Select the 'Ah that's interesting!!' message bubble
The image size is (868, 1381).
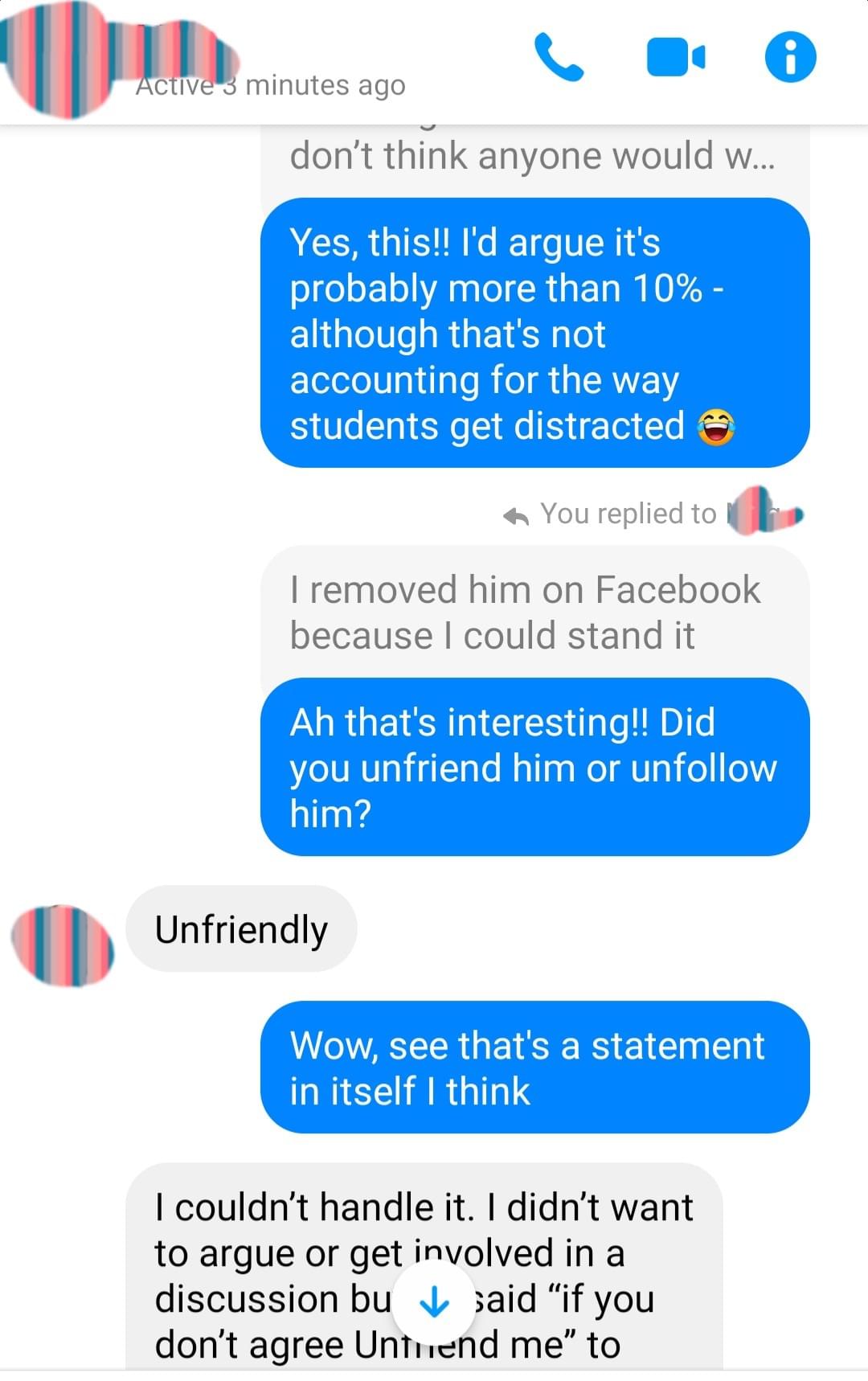tap(534, 767)
